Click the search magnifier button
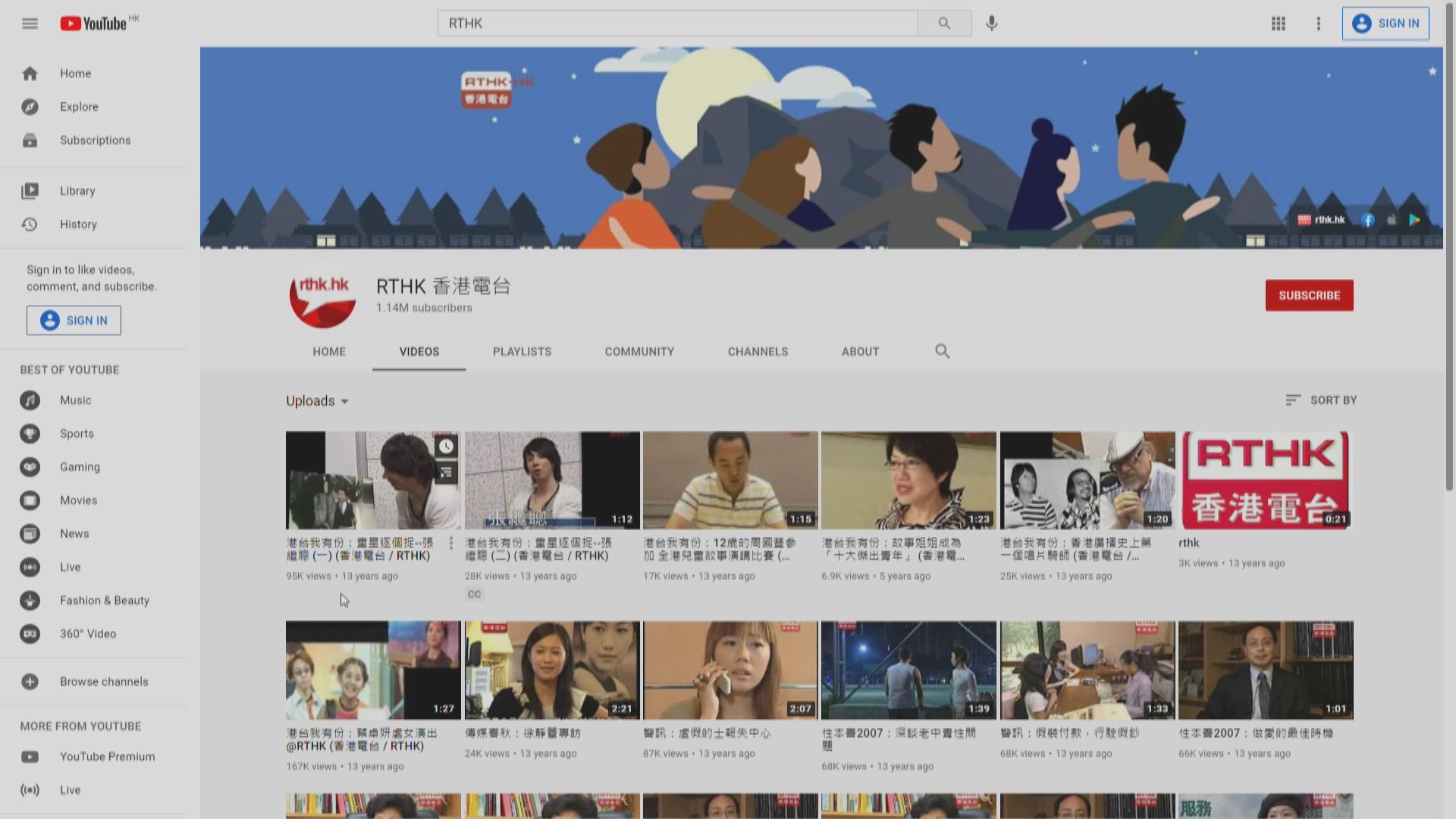 pos(944,24)
